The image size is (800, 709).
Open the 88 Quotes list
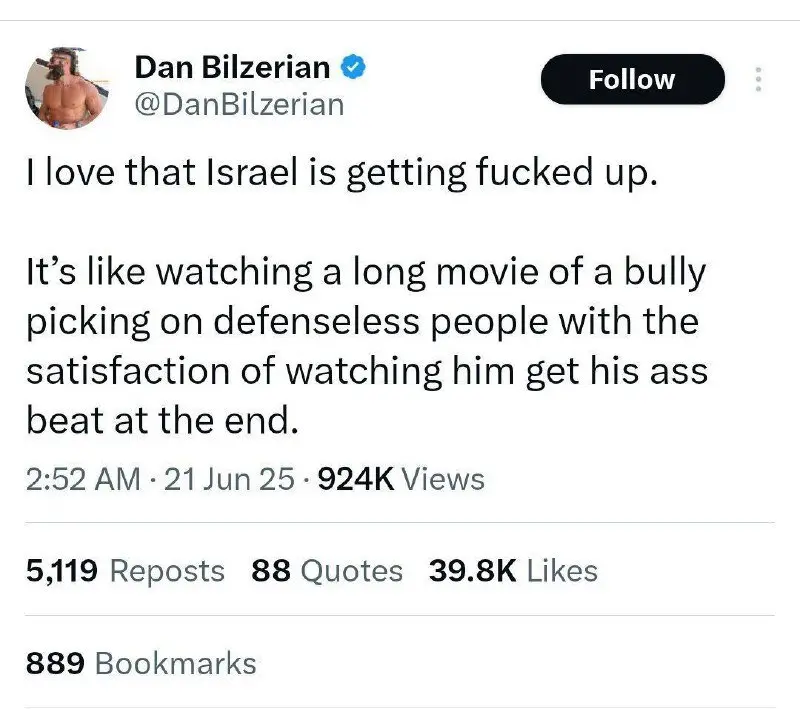pos(327,571)
